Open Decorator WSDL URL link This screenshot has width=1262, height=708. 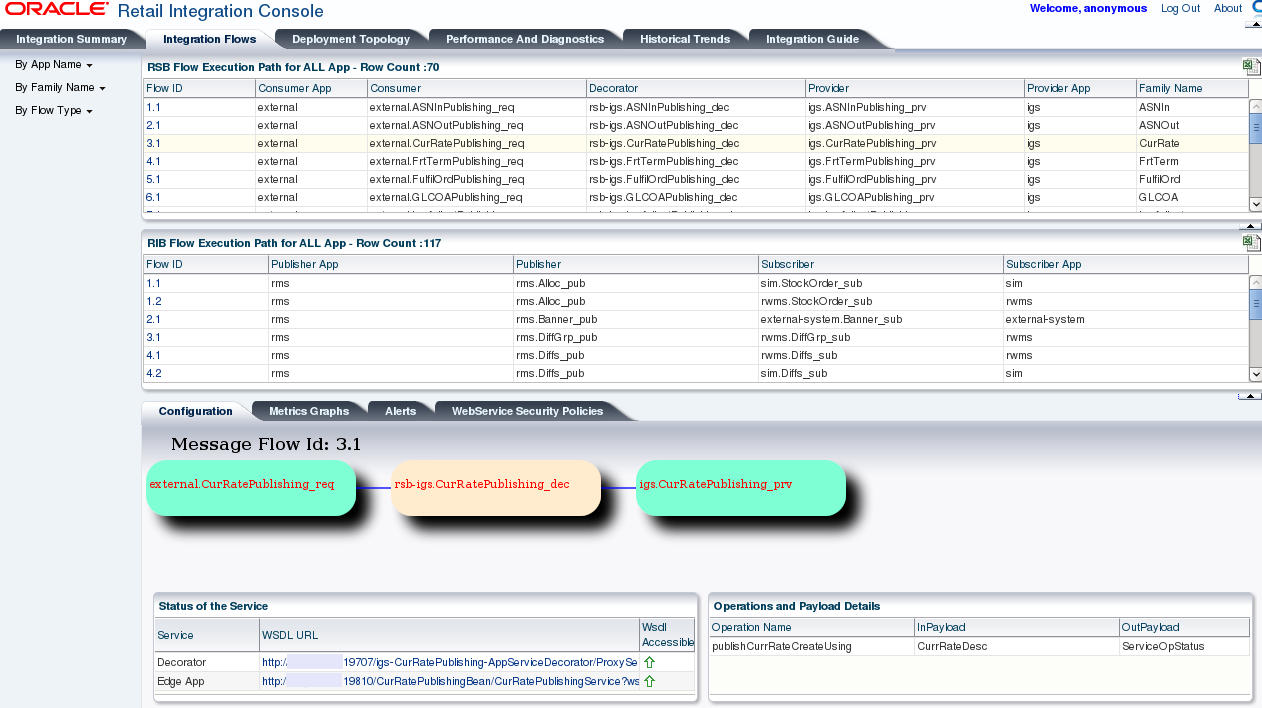pos(450,662)
